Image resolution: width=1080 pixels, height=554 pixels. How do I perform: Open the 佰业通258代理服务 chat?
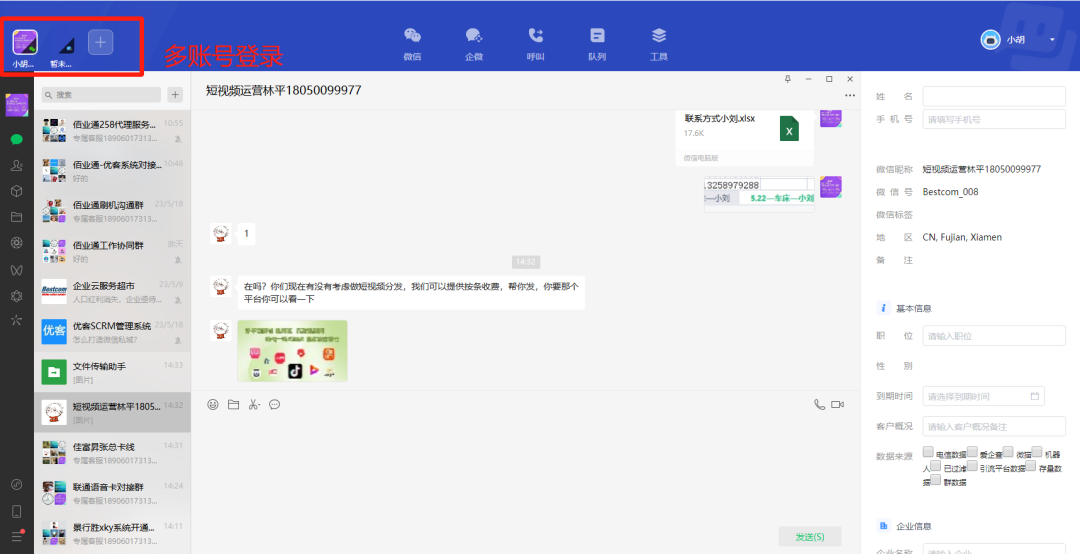112,130
